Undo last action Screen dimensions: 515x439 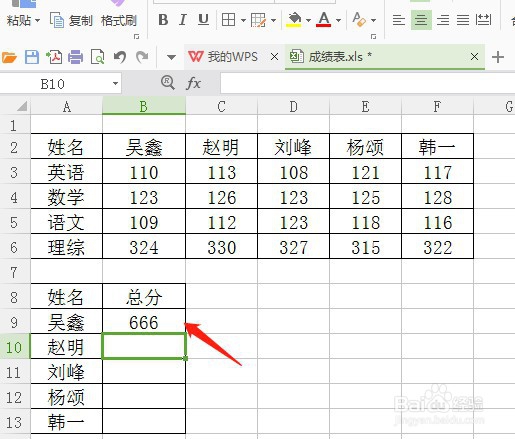pos(120,57)
